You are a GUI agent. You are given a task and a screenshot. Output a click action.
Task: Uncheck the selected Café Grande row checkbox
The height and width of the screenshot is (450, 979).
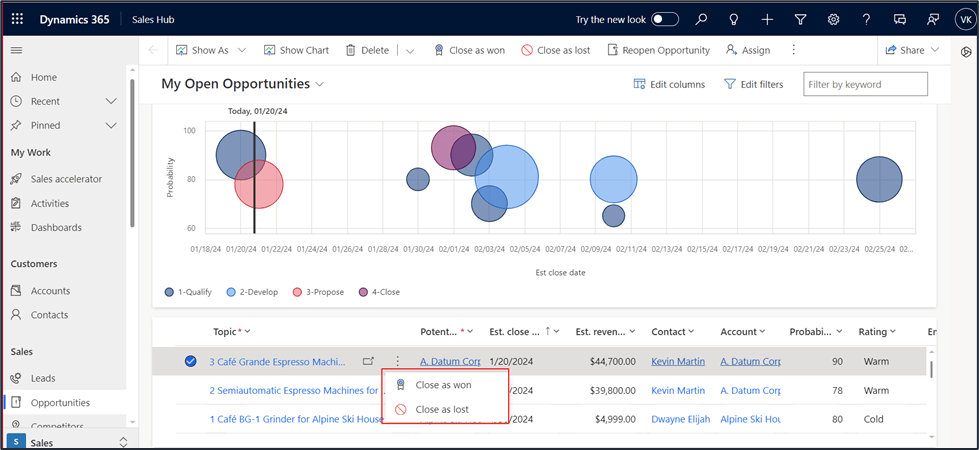point(190,361)
